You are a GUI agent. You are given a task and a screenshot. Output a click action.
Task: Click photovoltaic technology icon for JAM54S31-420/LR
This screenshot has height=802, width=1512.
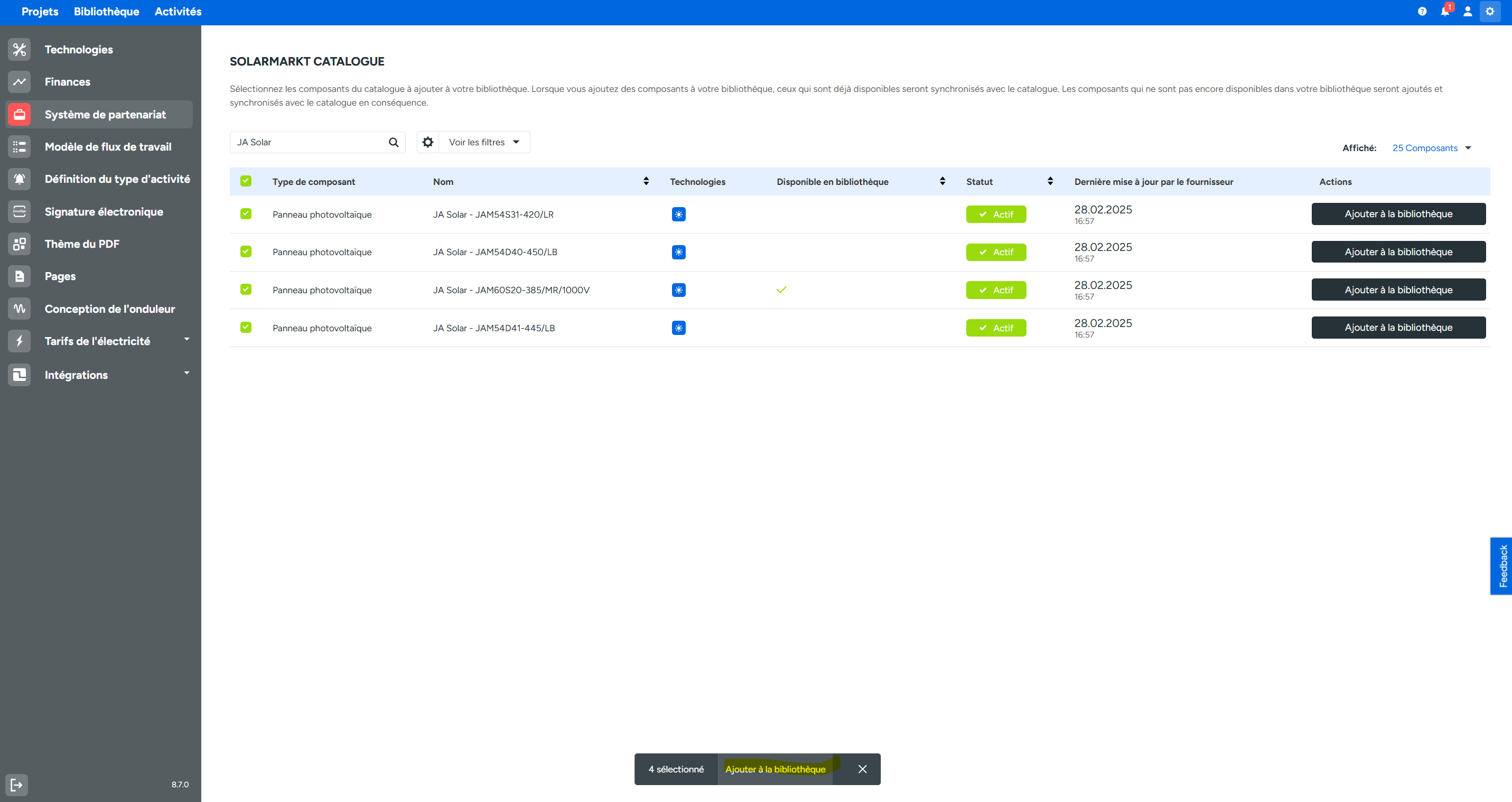pyautogui.click(x=678, y=215)
